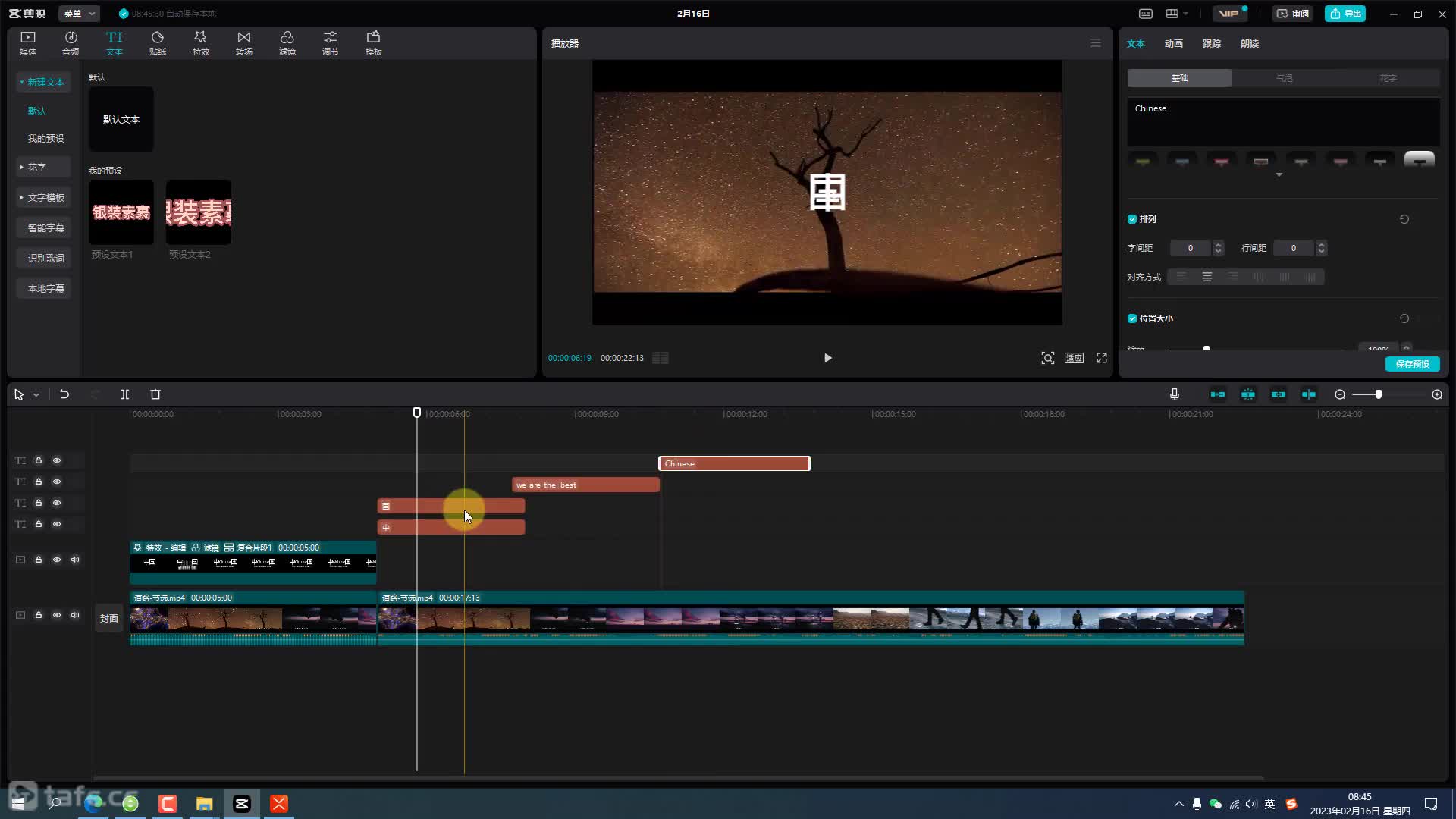This screenshot has height=819, width=1456.
Task: Open the 滤镜 filters panel
Action: tap(287, 43)
